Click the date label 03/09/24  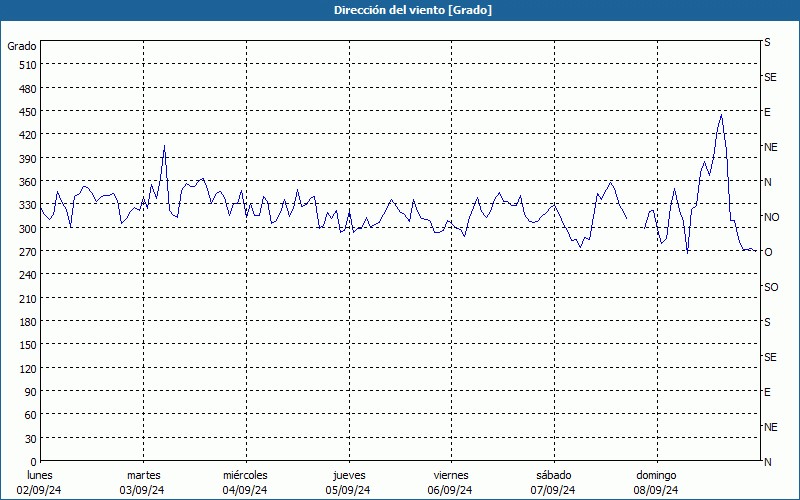142,490
